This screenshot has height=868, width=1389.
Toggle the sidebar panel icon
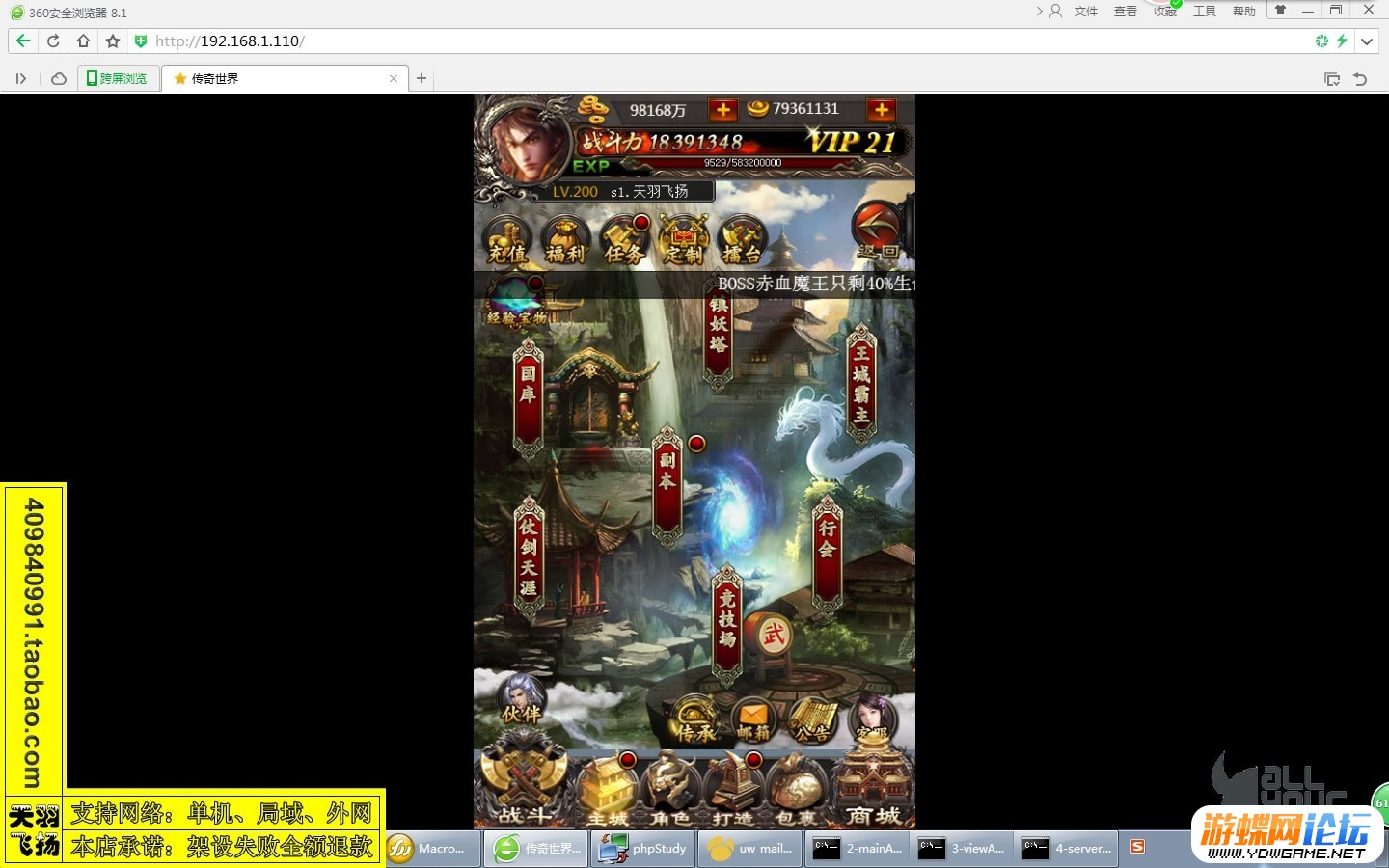(x=20, y=79)
